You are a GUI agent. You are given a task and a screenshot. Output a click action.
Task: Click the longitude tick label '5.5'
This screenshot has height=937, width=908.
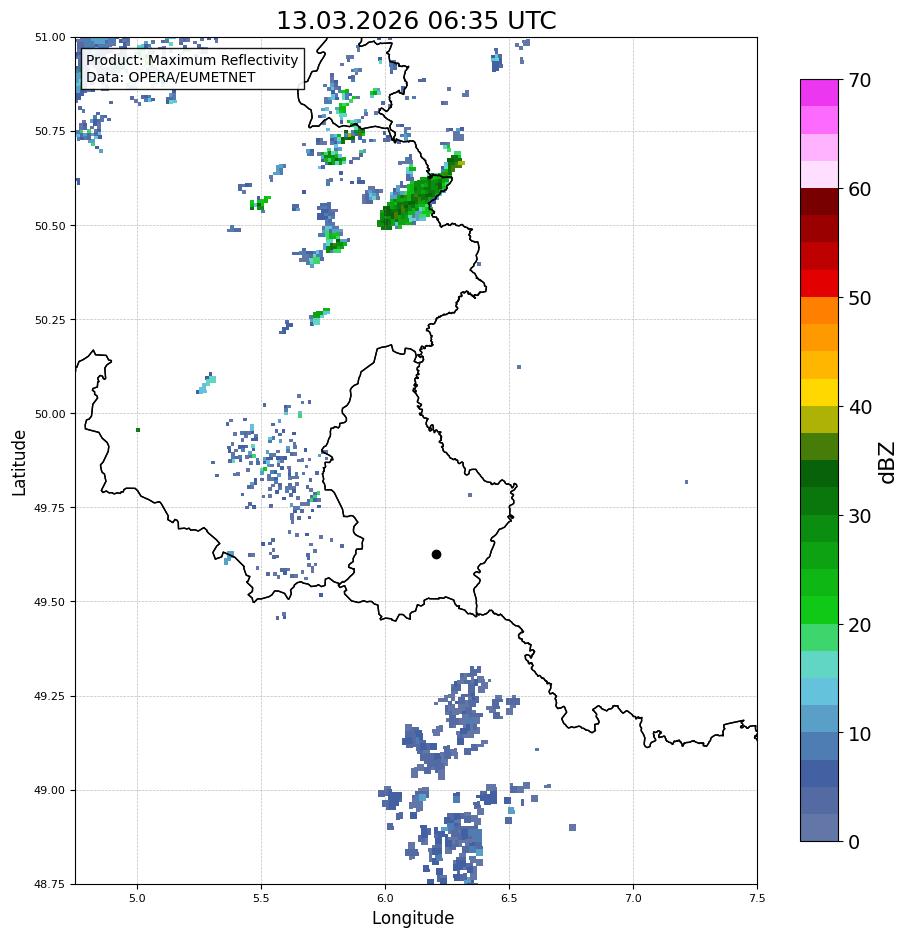tap(261, 898)
